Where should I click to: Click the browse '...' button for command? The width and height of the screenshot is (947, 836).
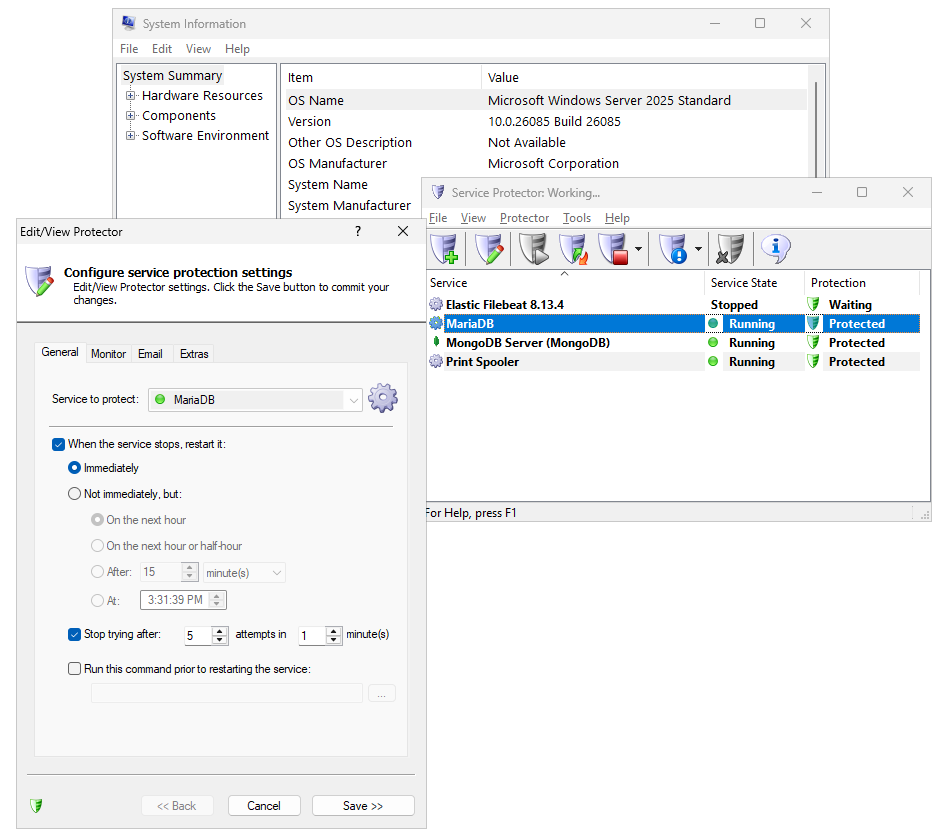(381, 693)
